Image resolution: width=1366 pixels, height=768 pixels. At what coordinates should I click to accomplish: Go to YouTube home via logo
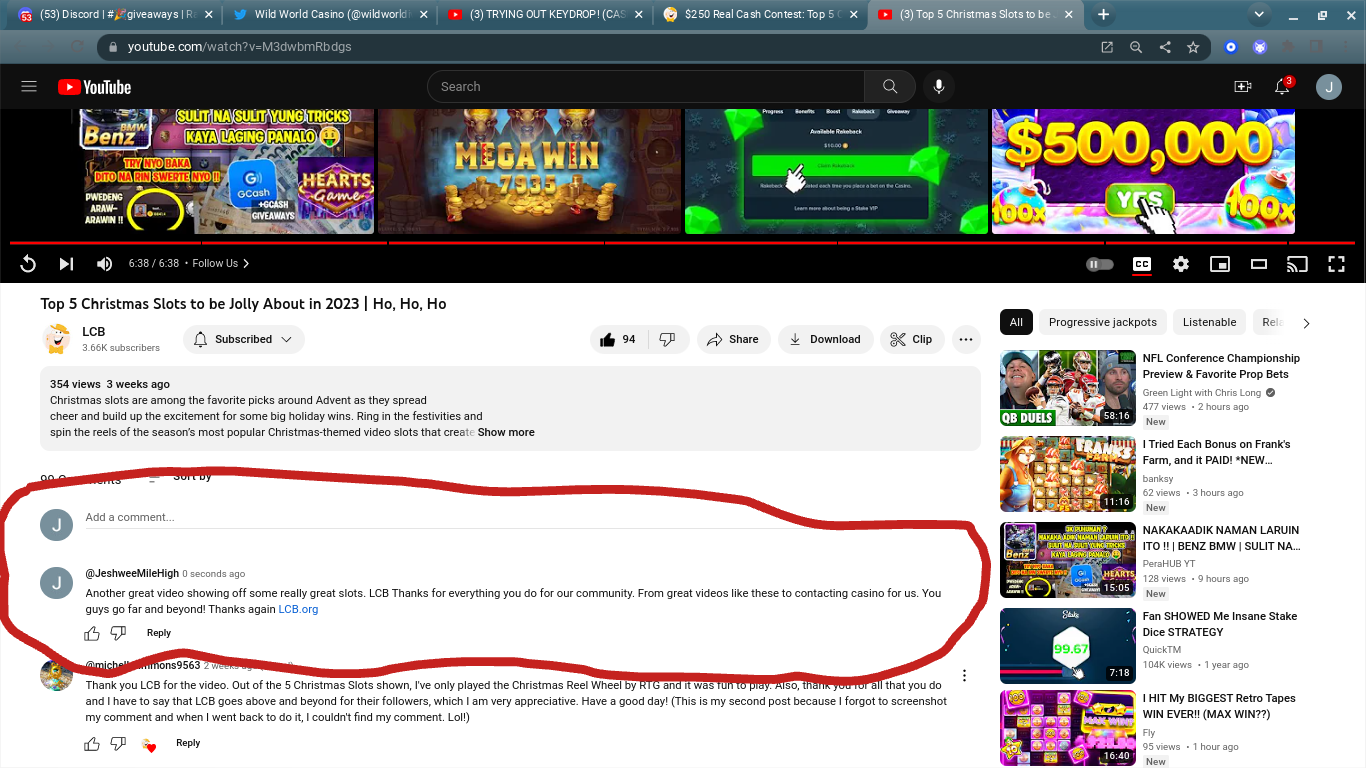[x=95, y=87]
